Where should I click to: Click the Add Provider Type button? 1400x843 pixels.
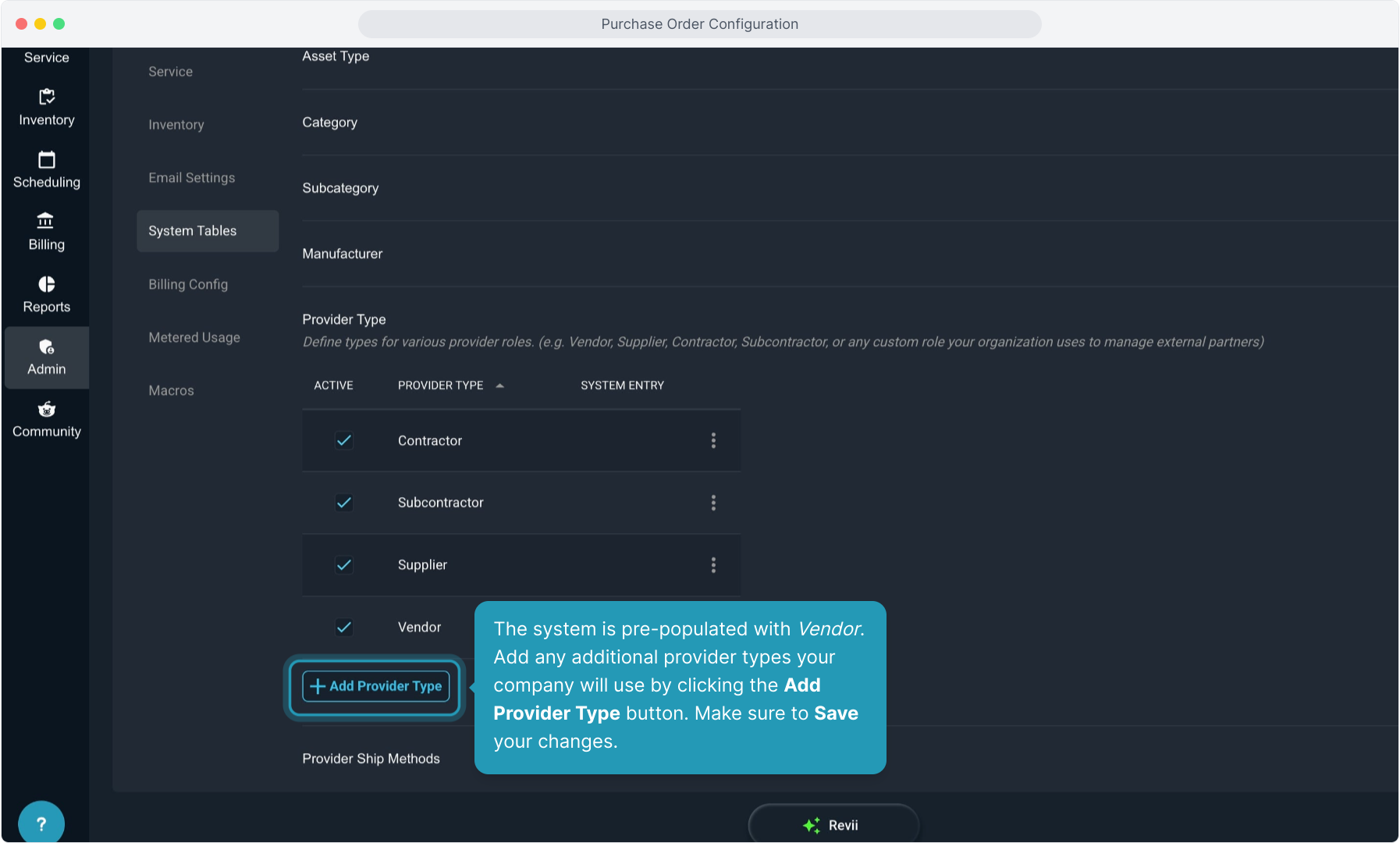(376, 686)
